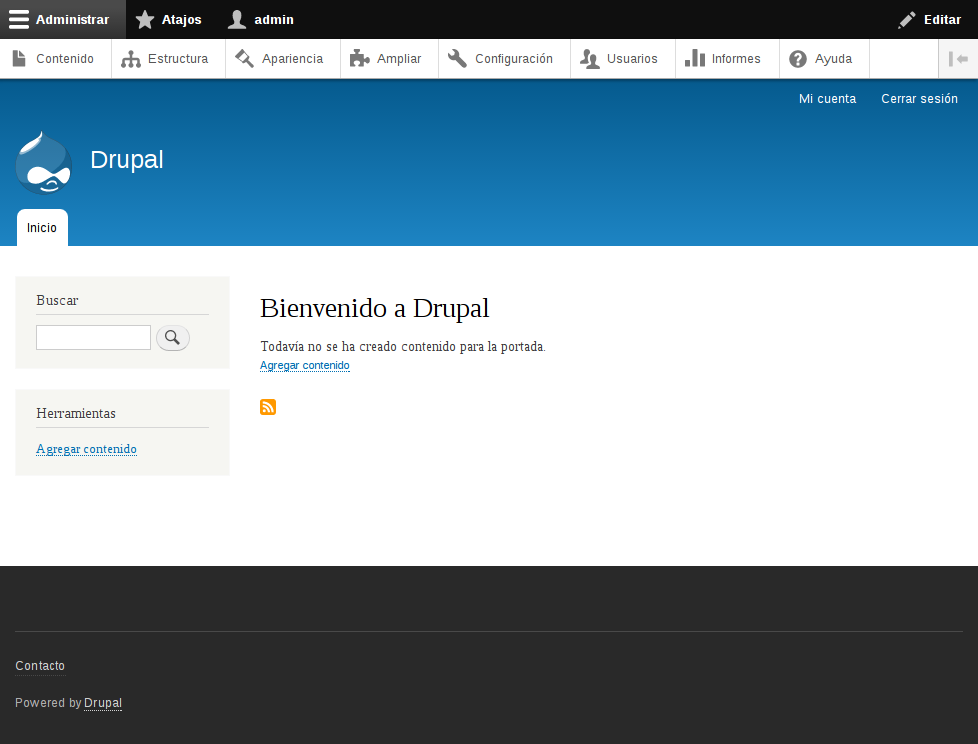Click the Buscar block title

(57, 301)
